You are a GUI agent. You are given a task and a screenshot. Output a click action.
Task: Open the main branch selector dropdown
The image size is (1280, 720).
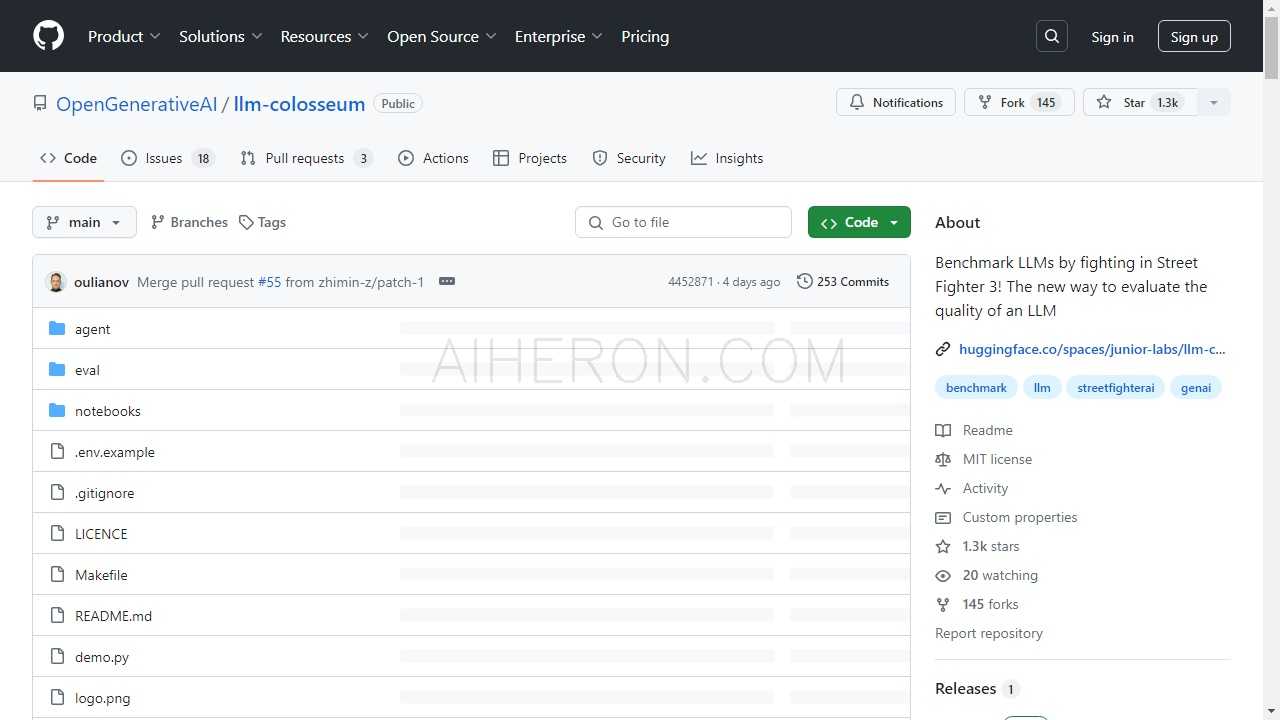tap(84, 222)
